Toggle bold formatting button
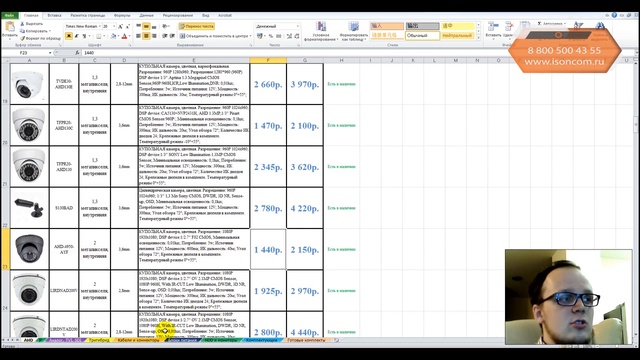The width and height of the screenshot is (640, 360). (69, 36)
